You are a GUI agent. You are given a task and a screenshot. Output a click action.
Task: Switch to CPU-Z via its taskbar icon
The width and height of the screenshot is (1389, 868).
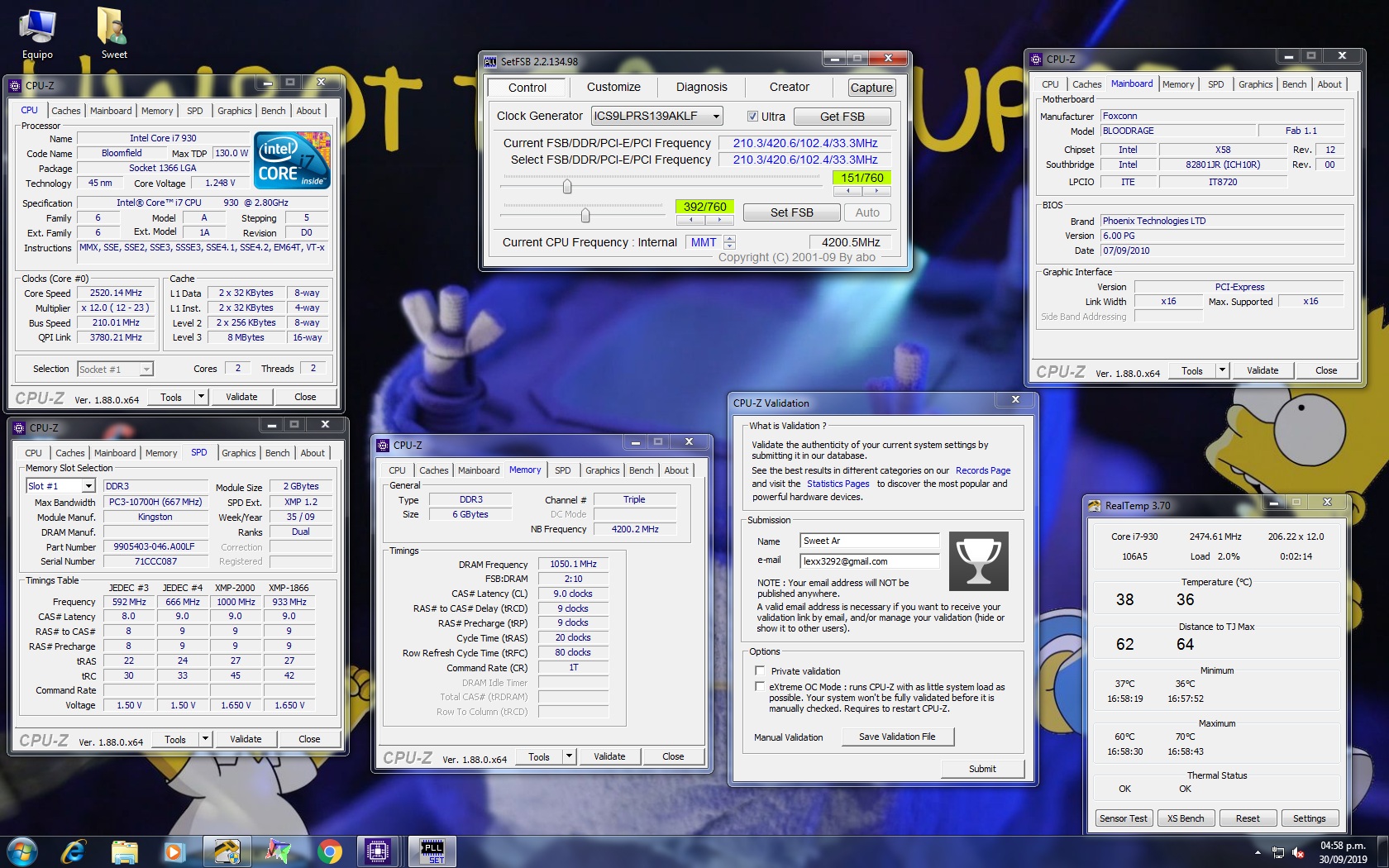378,851
